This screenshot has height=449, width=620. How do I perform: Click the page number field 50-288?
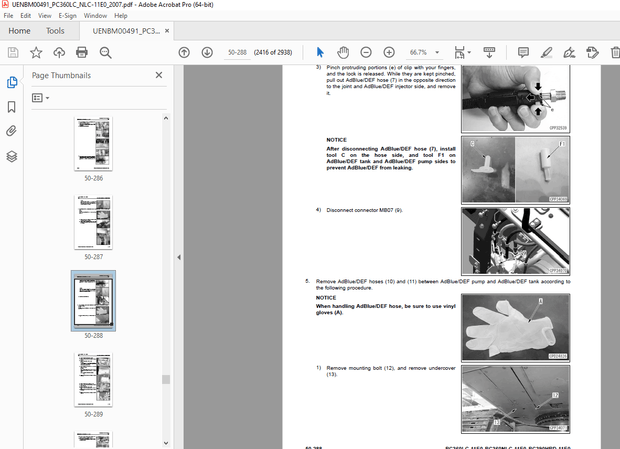click(237, 52)
